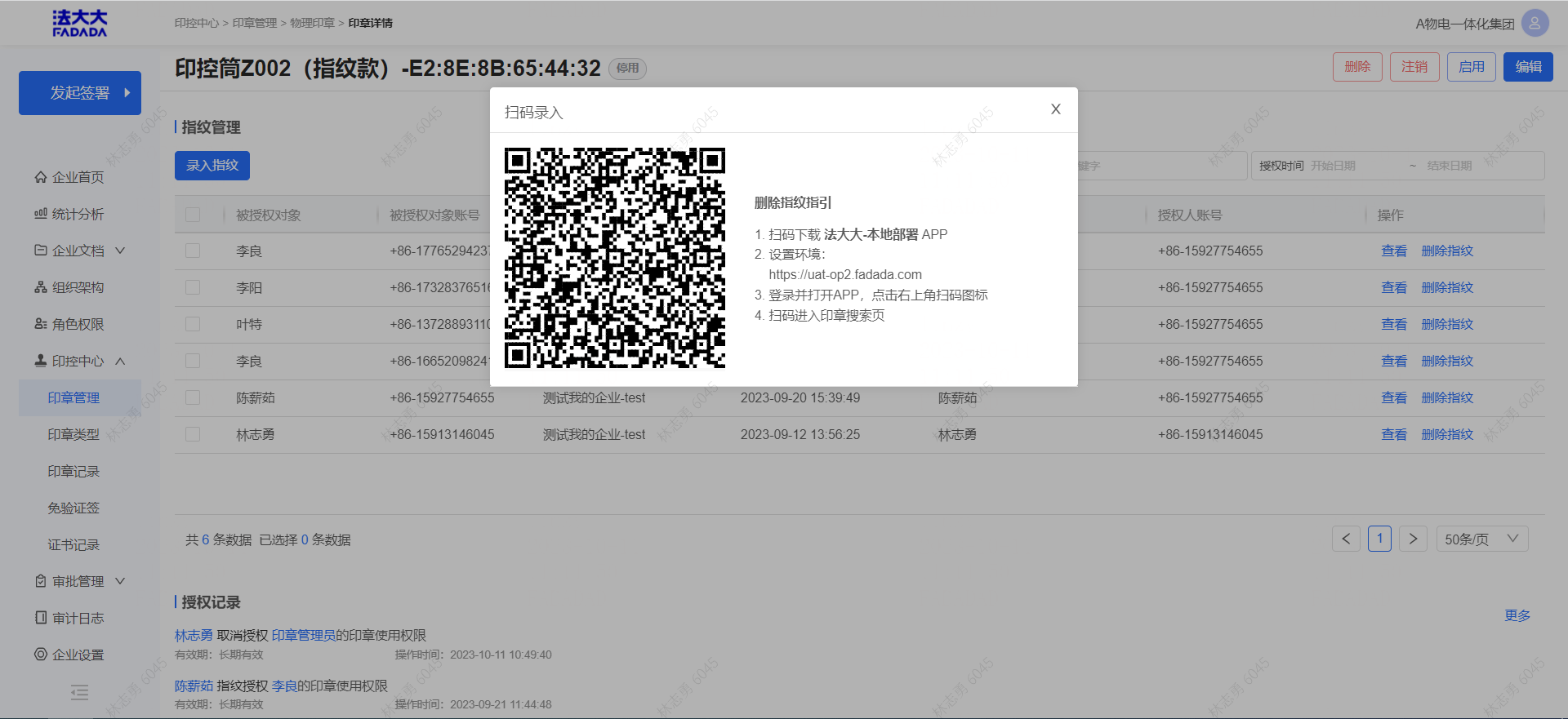Click the 启用 button
1568x719 pixels.
click(x=1472, y=67)
